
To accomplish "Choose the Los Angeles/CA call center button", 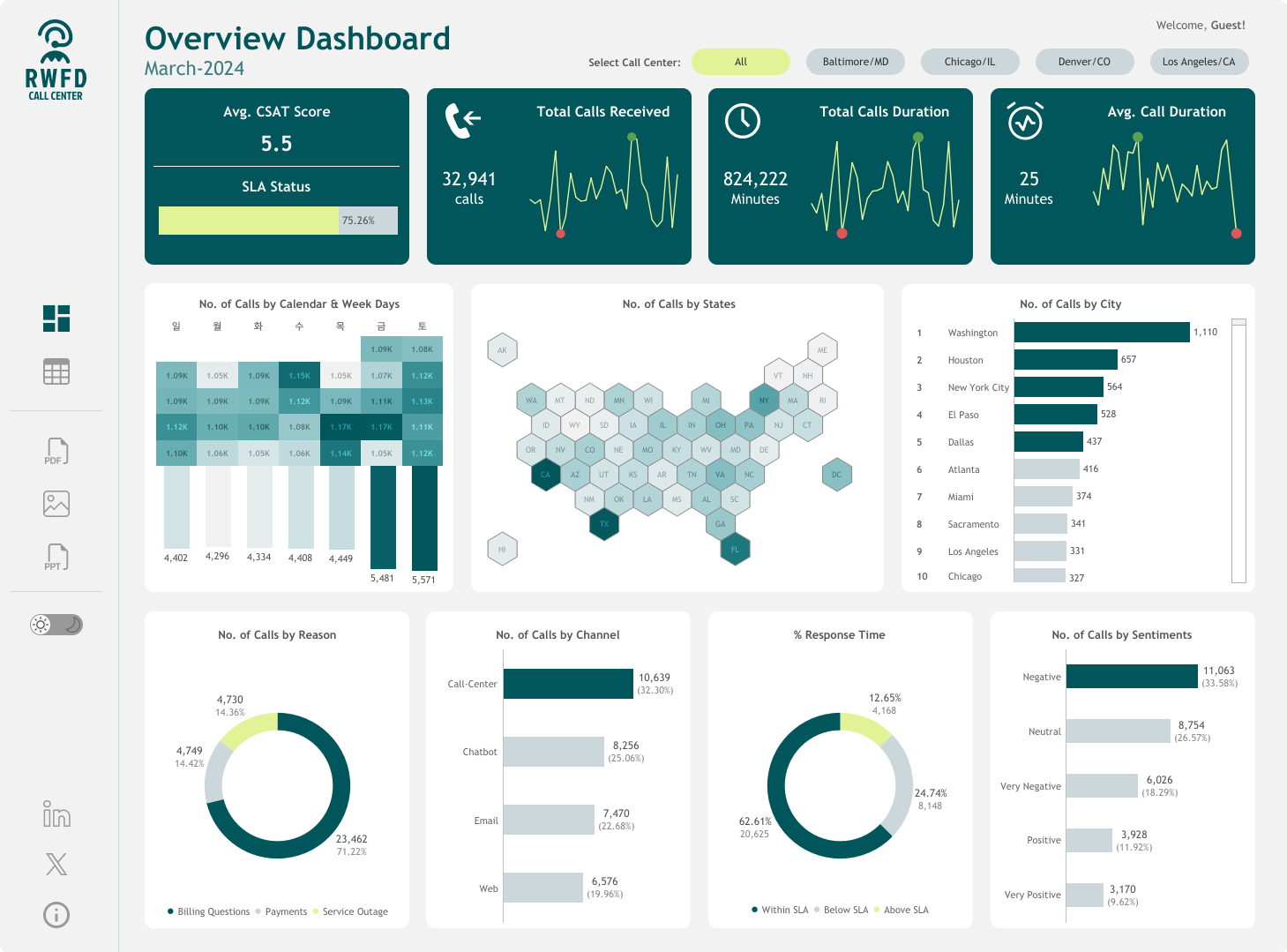I will [1200, 62].
